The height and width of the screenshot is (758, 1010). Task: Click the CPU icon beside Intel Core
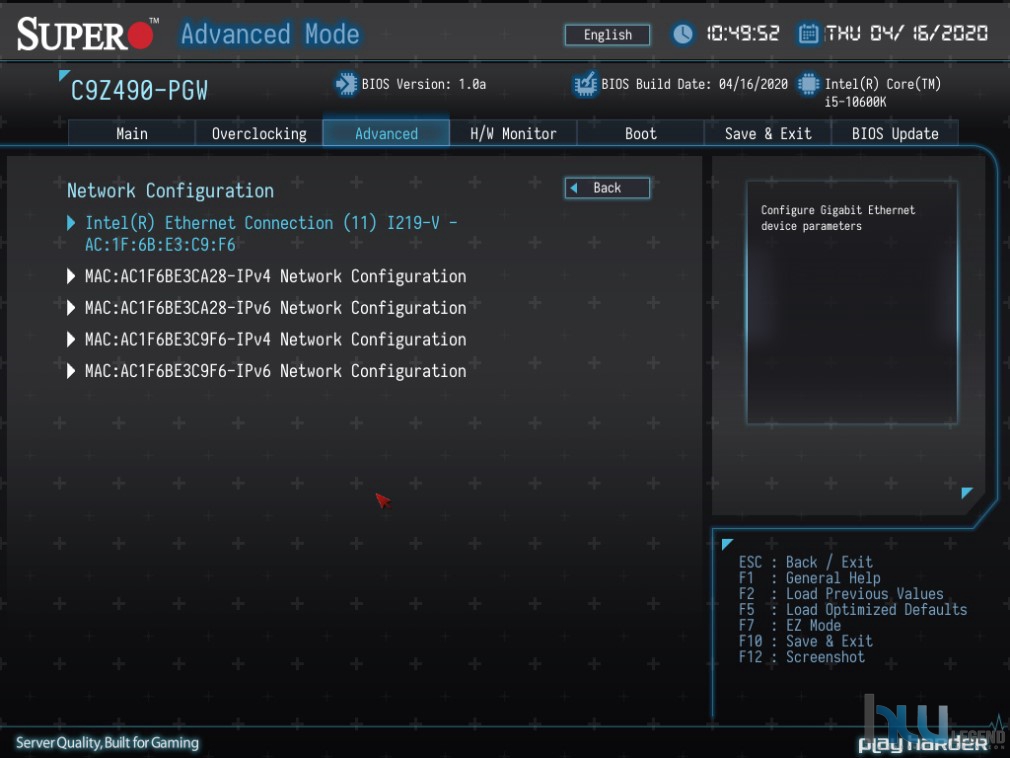pyautogui.click(x=808, y=84)
